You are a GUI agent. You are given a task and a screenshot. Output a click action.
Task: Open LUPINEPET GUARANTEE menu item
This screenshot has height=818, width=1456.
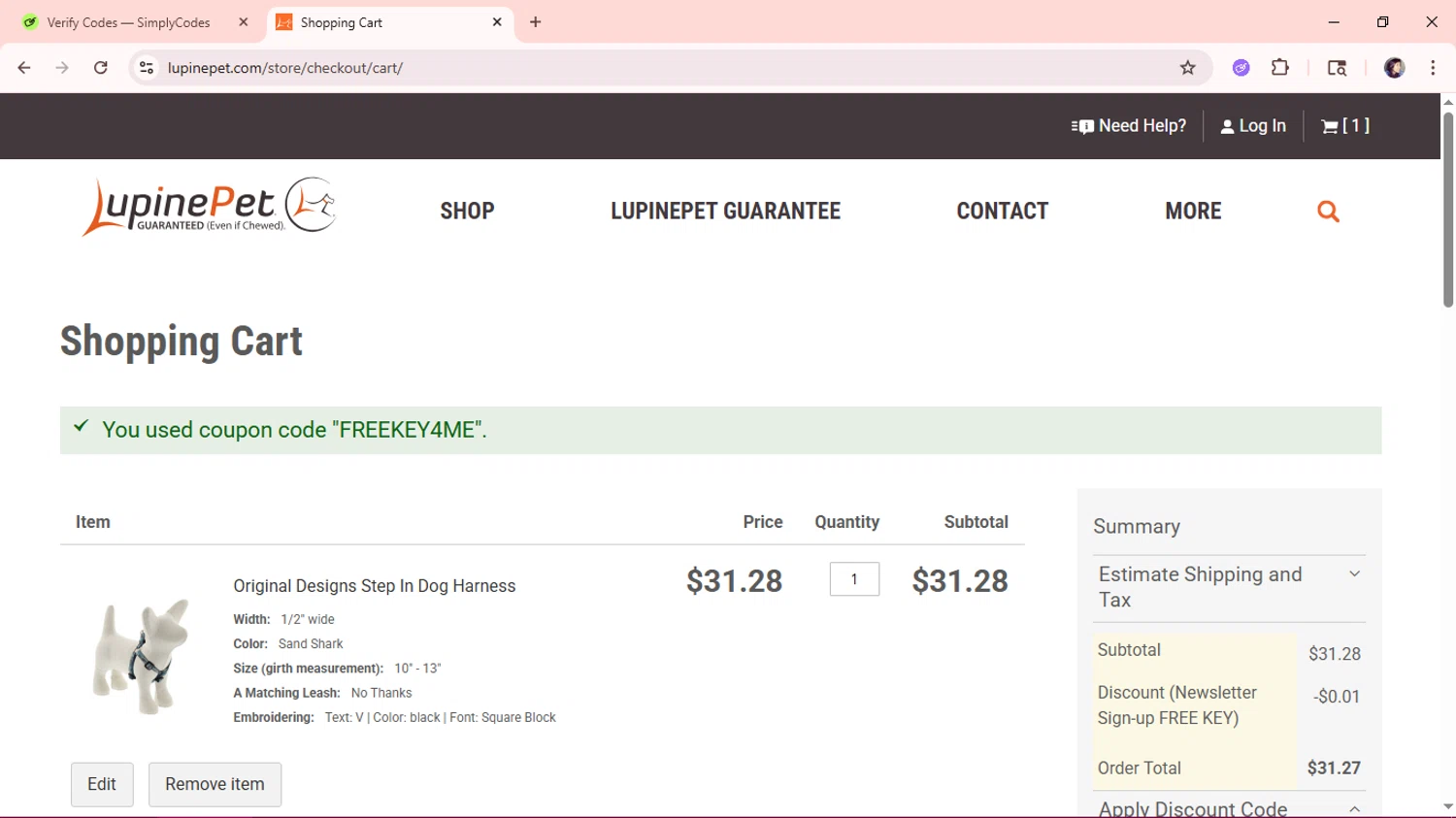point(725,211)
